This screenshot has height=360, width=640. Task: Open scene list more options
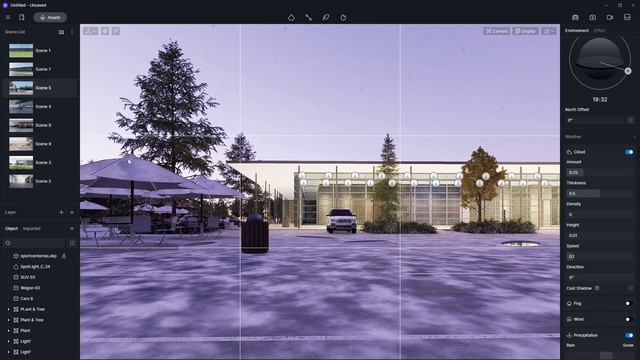[x=72, y=32]
